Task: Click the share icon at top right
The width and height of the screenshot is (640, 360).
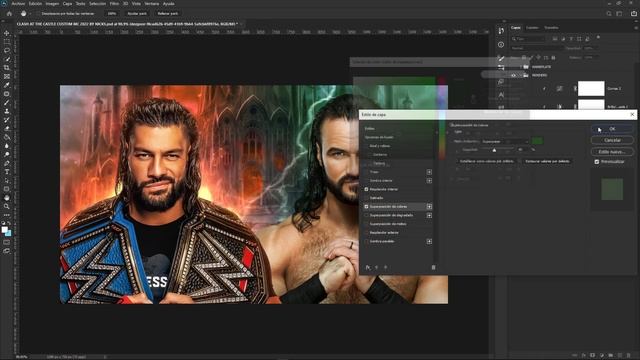Action: point(633,13)
